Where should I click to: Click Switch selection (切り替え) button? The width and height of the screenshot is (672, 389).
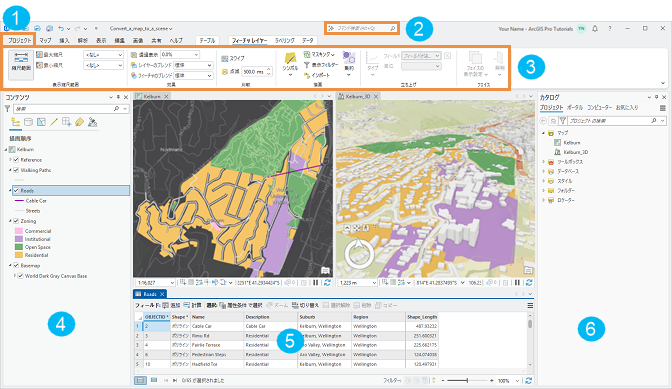306,305
